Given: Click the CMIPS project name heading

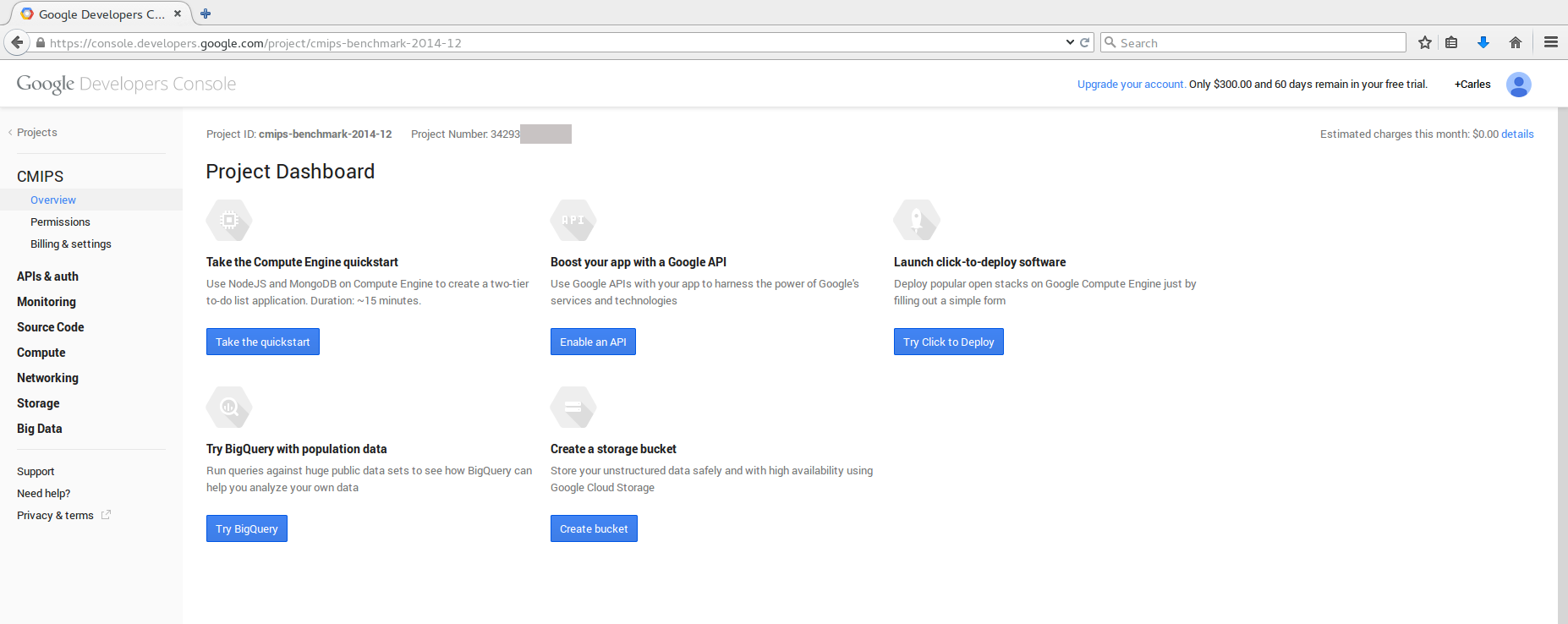Looking at the screenshot, I should pyautogui.click(x=41, y=177).
